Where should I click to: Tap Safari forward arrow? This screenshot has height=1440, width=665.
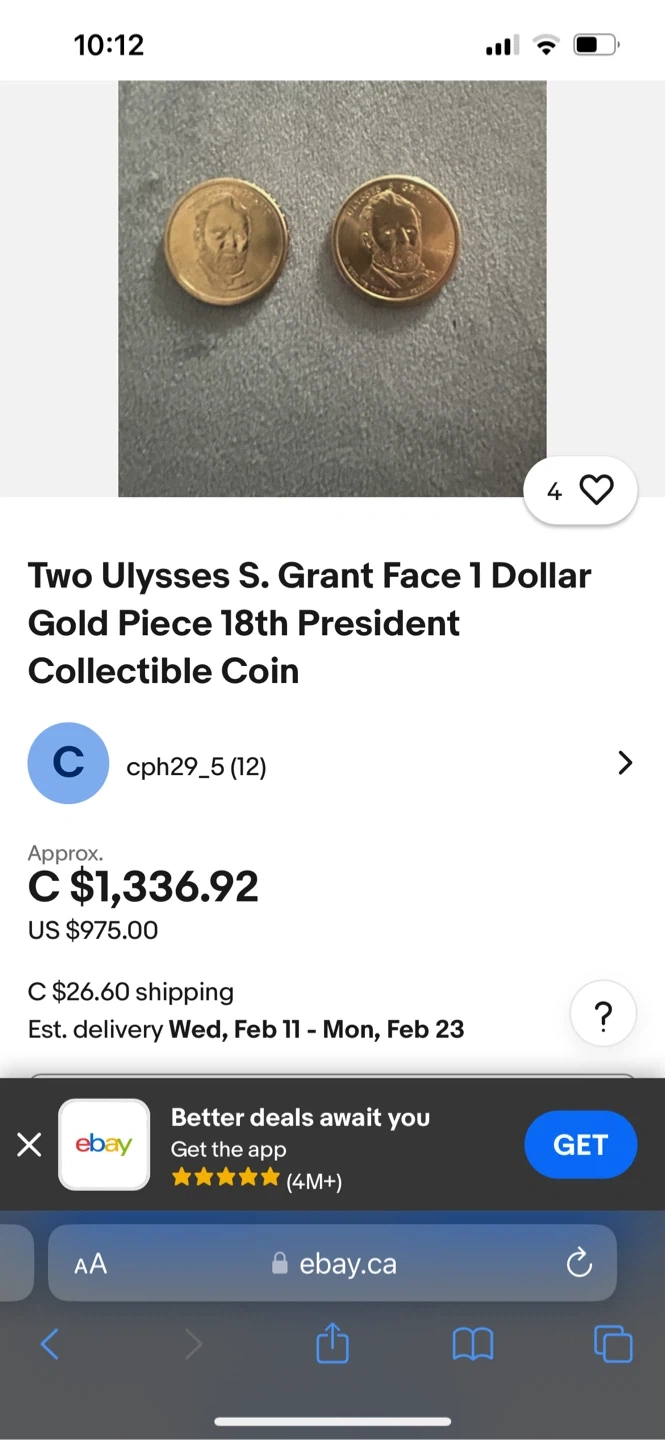pos(193,1344)
